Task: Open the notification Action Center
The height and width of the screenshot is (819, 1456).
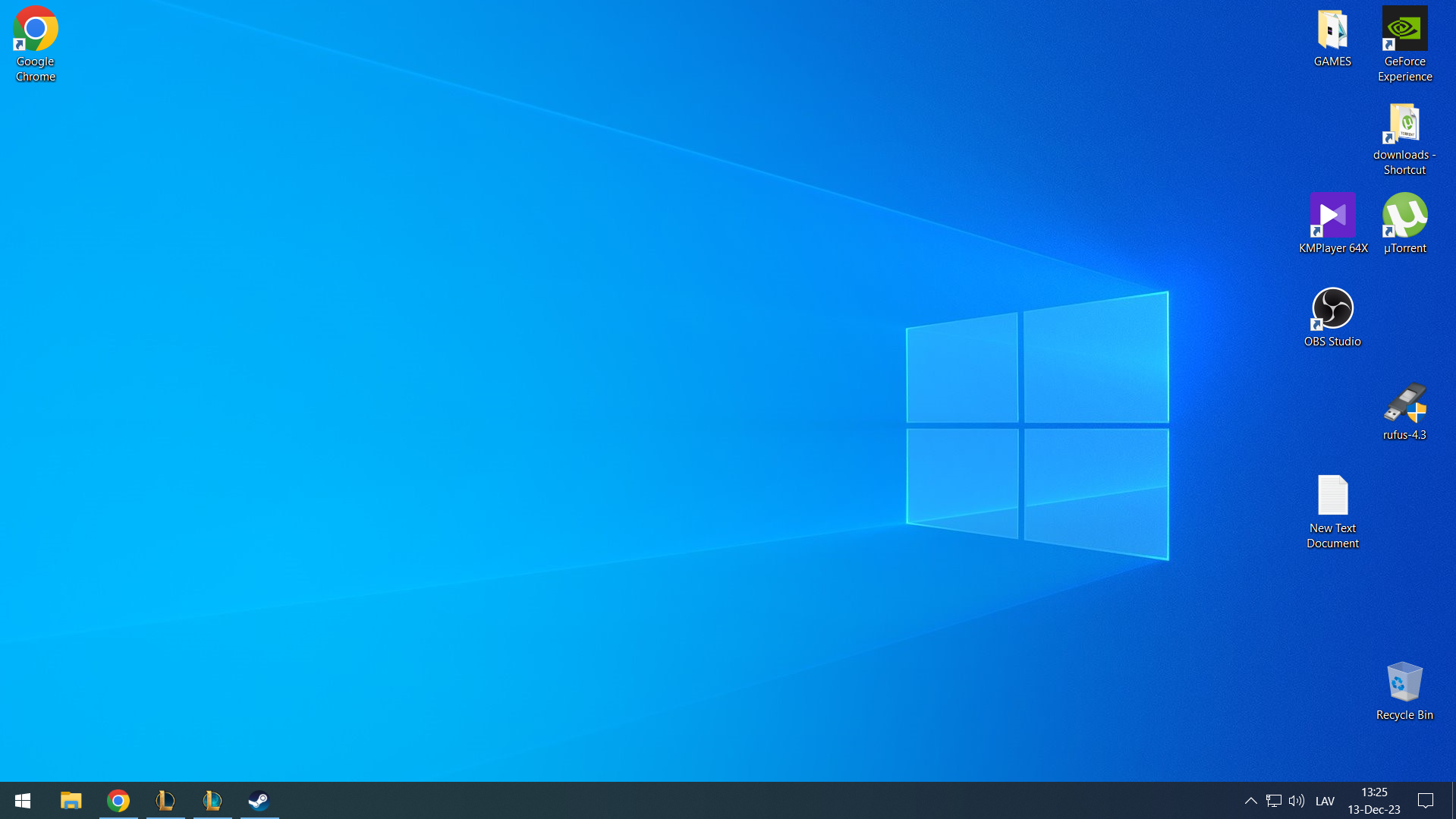Action: [x=1426, y=801]
